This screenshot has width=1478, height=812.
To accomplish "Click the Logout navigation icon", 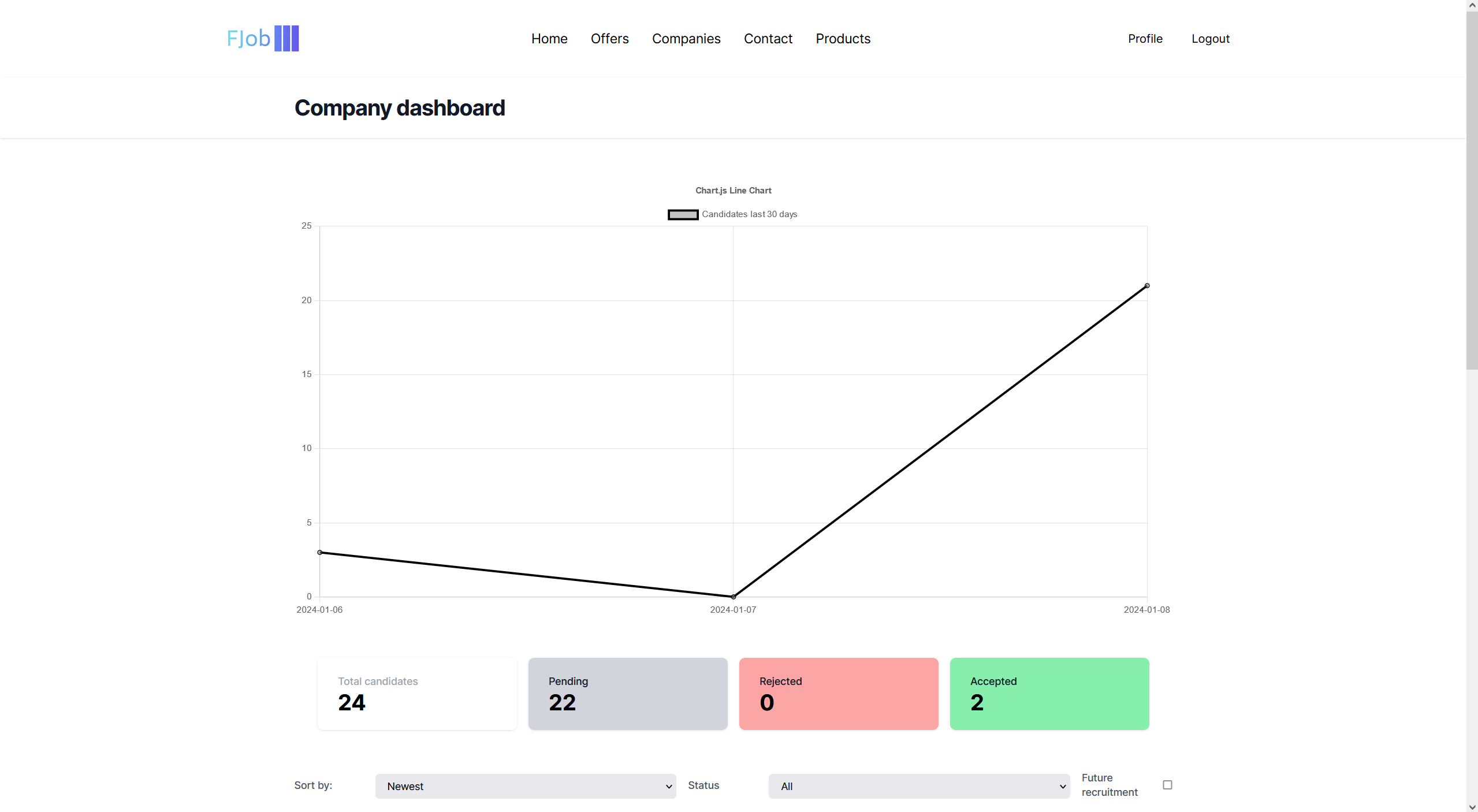I will pyautogui.click(x=1210, y=38).
